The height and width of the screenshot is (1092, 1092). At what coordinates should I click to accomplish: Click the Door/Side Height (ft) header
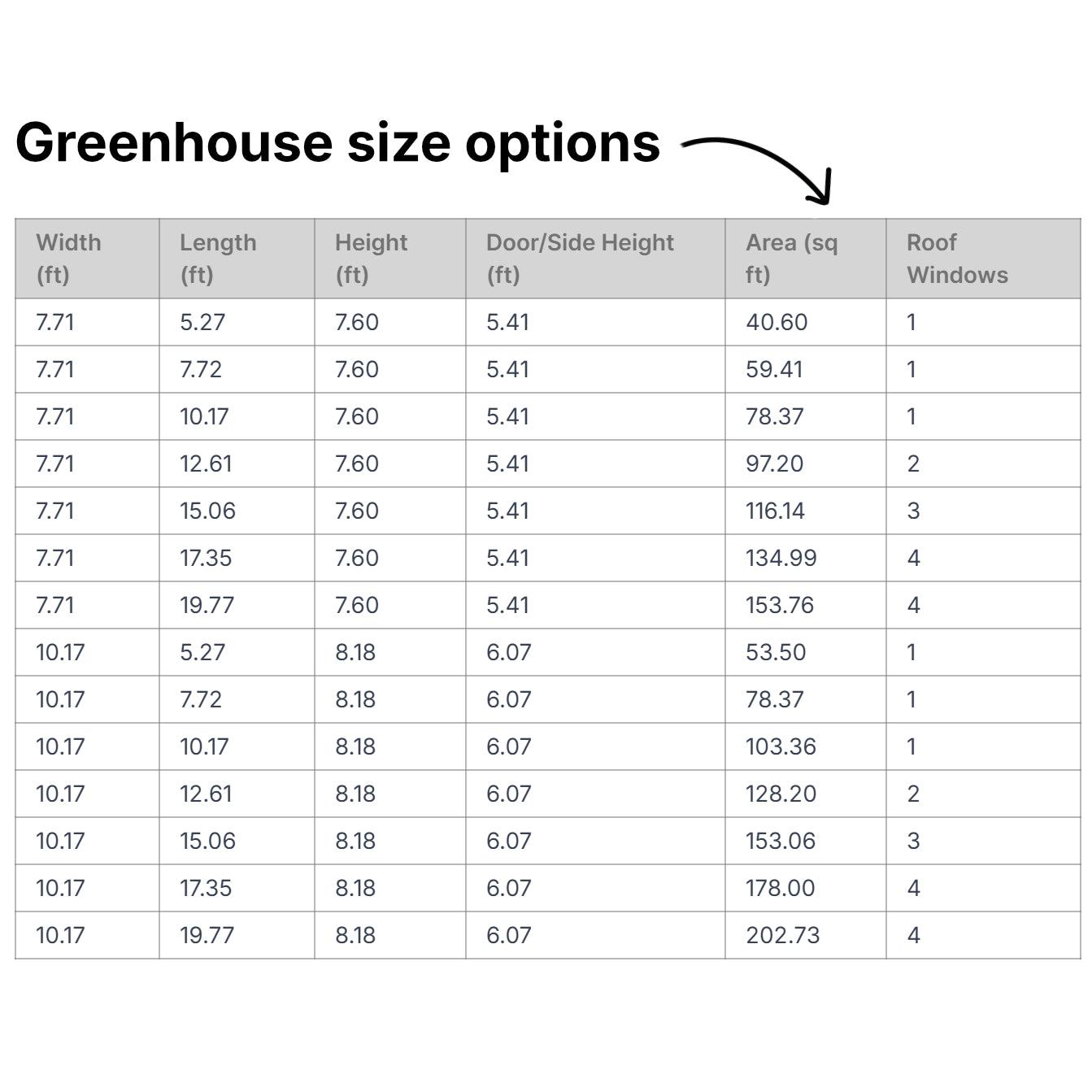[580, 259]
